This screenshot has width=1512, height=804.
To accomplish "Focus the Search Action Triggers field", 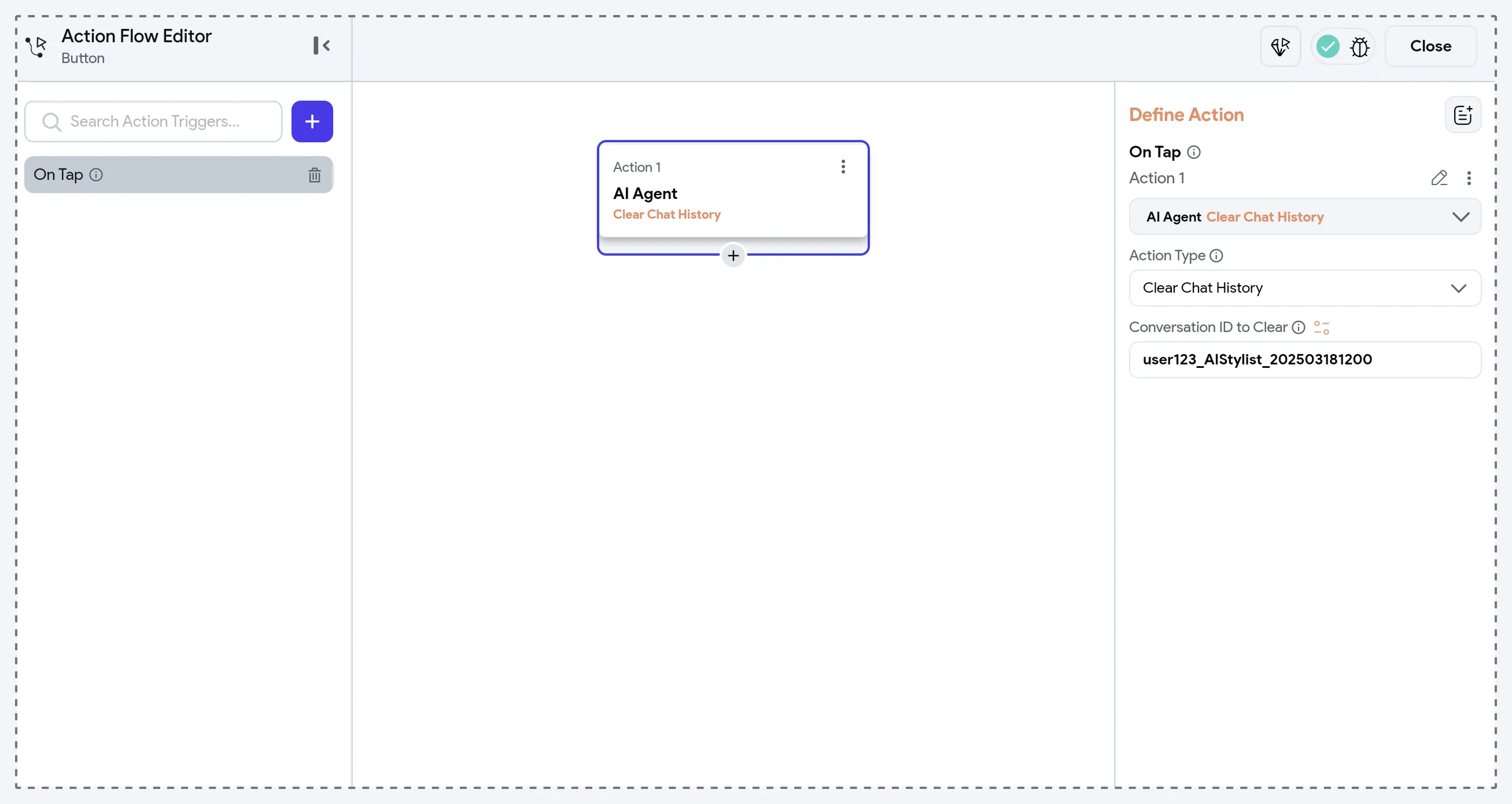I will click(x=153, y=121).
